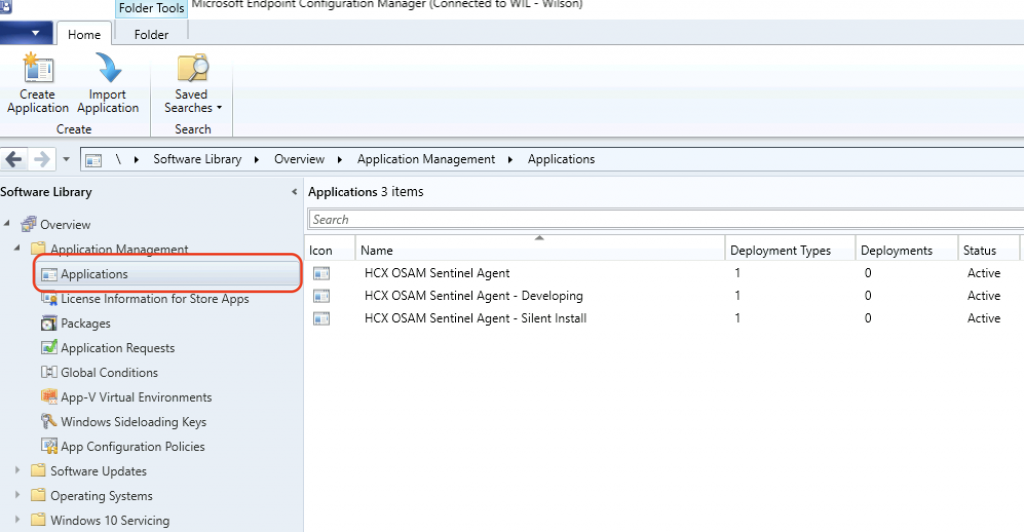This screenshot has width=1024, height=532.
Task: Click the Search field in Applications
Action: click(x=666, y=219)
